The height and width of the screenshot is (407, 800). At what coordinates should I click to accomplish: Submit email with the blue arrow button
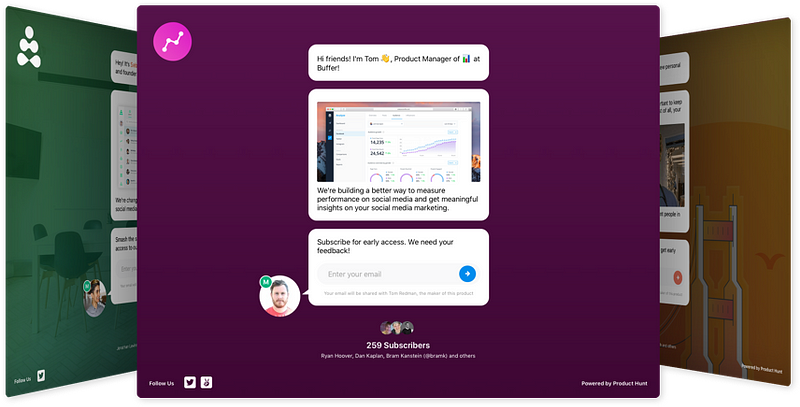(x=467, y=274)
